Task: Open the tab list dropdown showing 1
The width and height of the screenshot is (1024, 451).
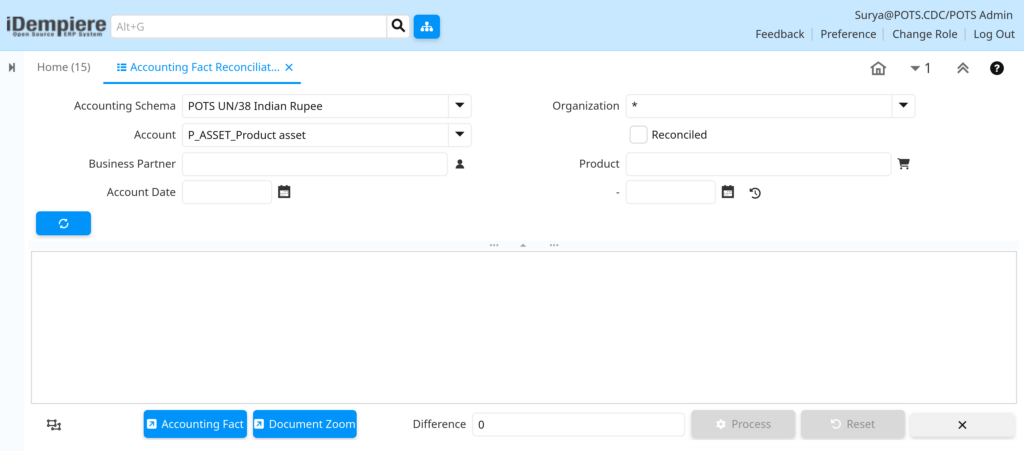Action: 920,68
